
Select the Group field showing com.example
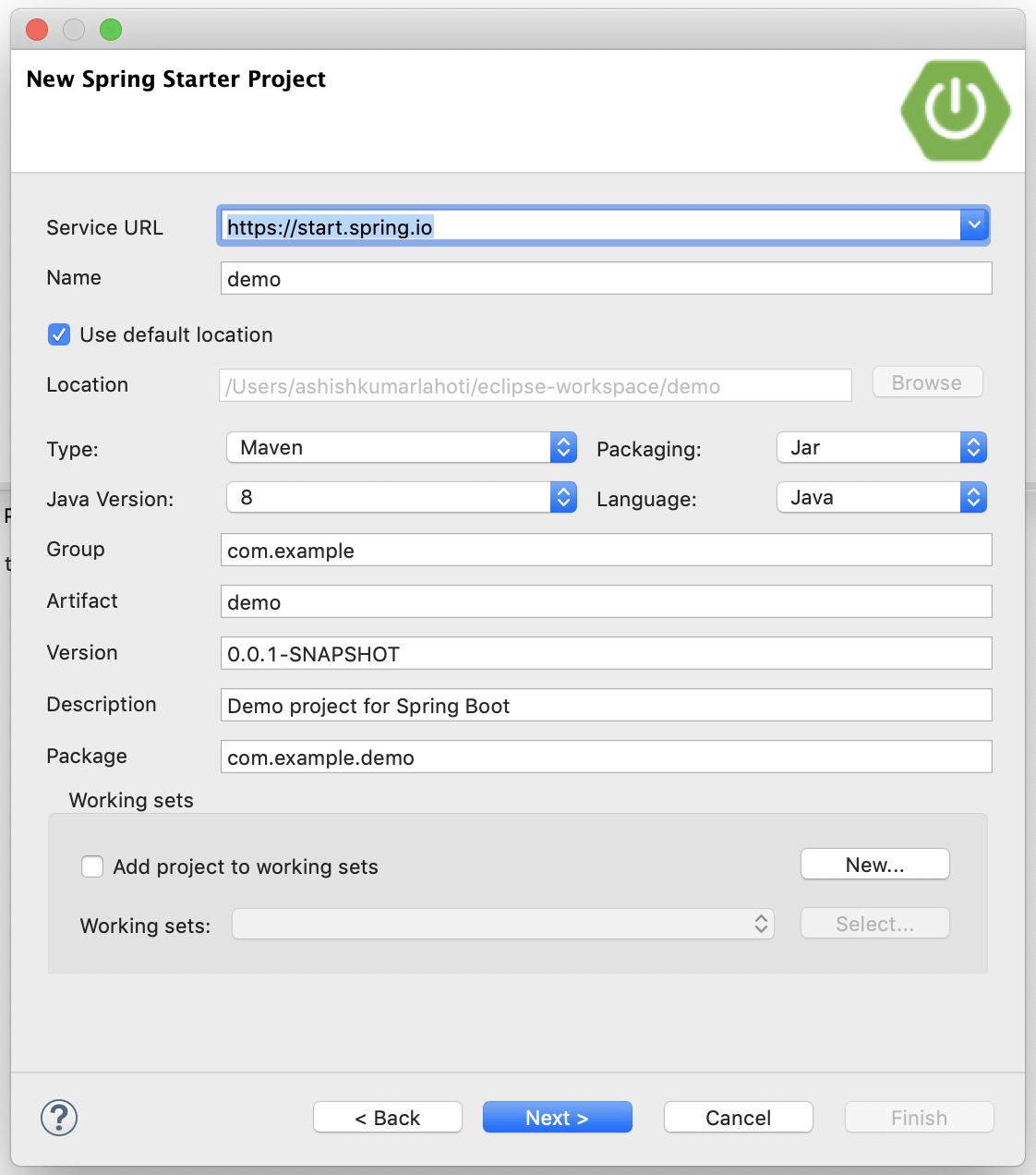tap(606, 550)
